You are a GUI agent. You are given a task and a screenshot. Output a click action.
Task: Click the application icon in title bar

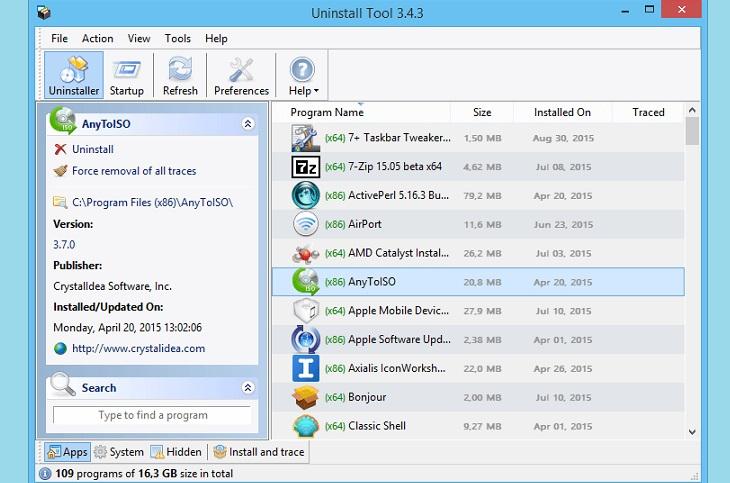tap(44, 12)
